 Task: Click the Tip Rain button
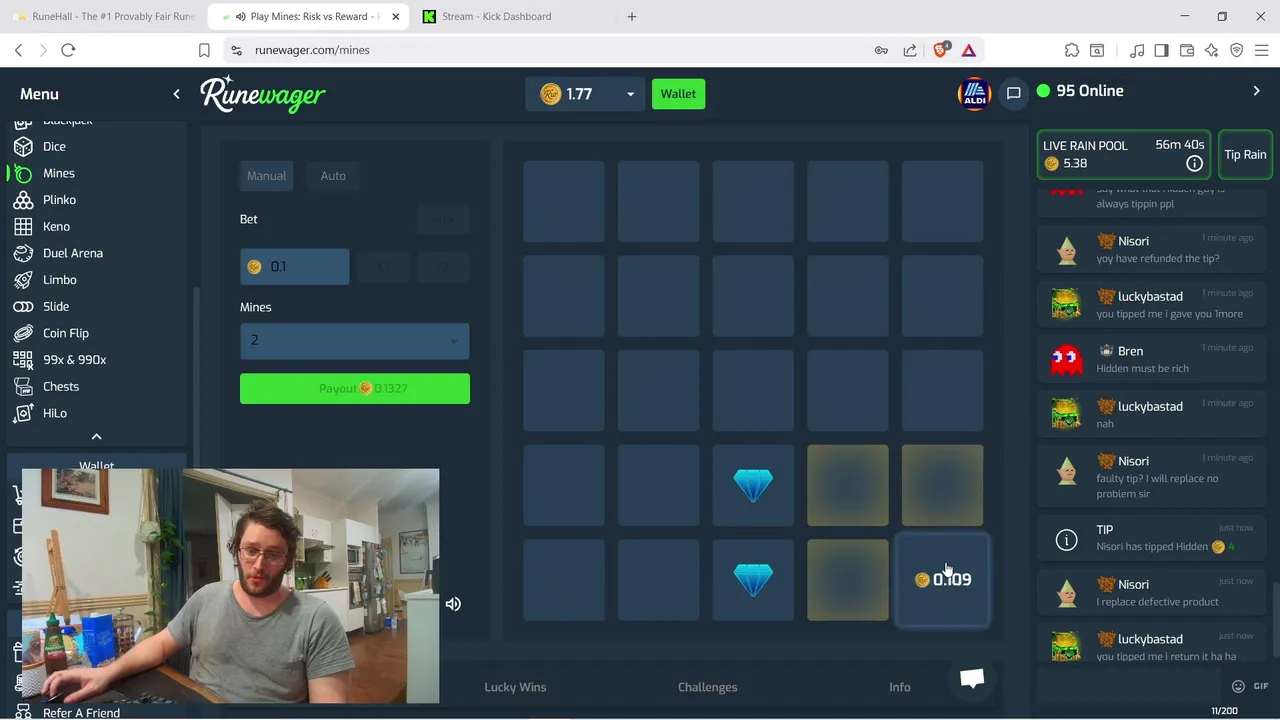coord(1245,155)
